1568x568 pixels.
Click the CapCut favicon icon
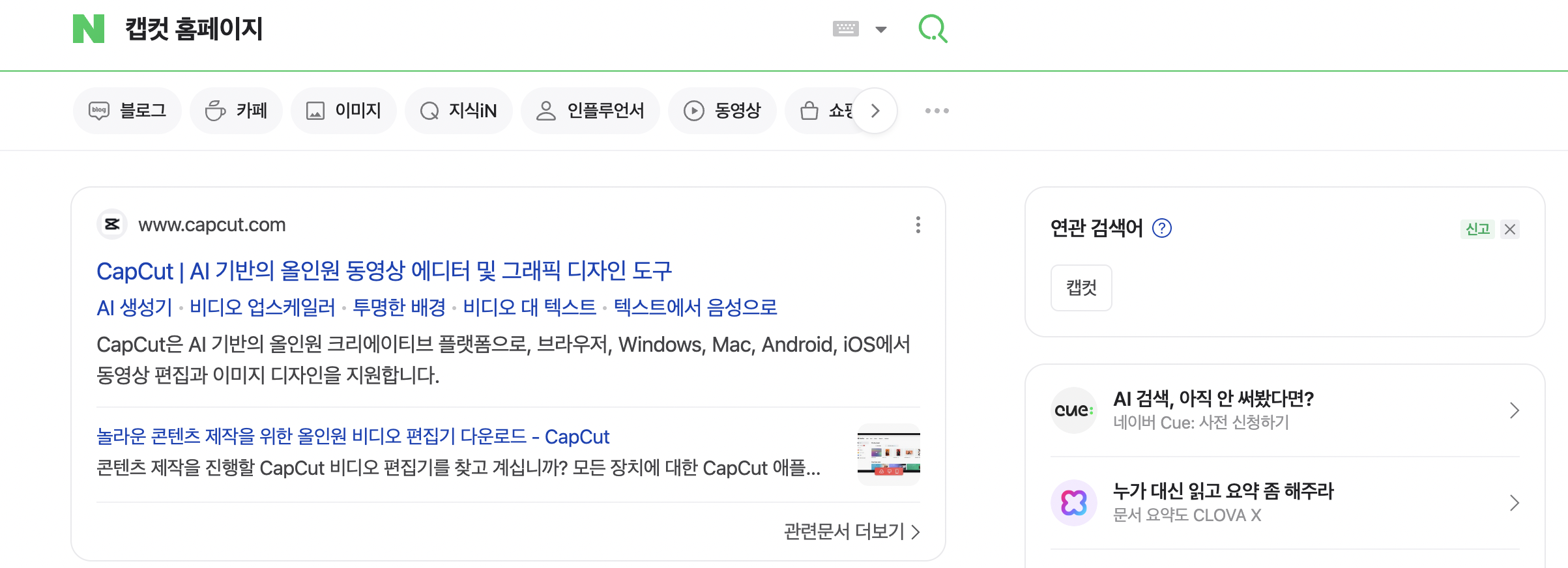112,225
